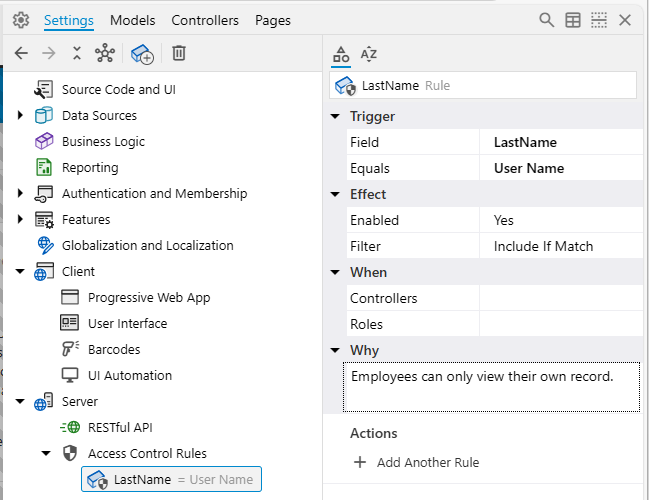Delete rule with trash icon
The height and width of the screenshot is (500, 649).
pos(179,53)
